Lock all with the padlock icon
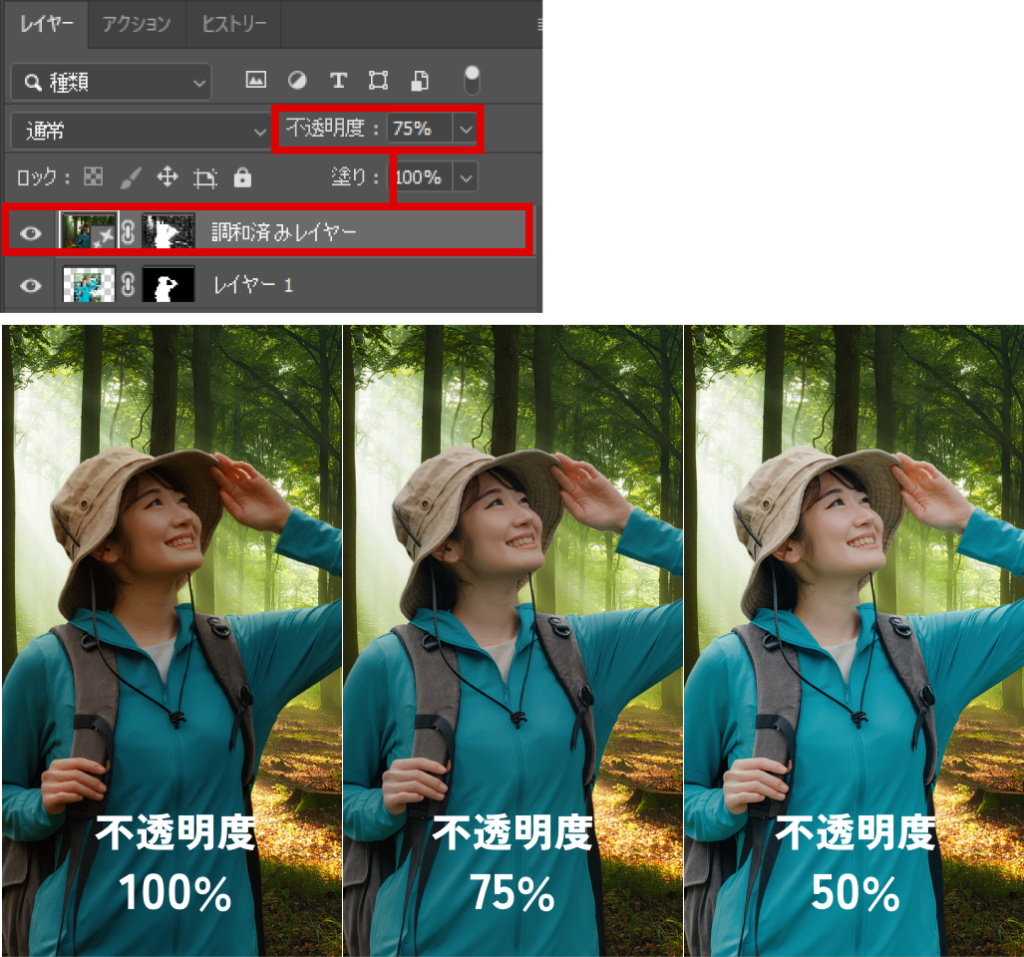 242,178
